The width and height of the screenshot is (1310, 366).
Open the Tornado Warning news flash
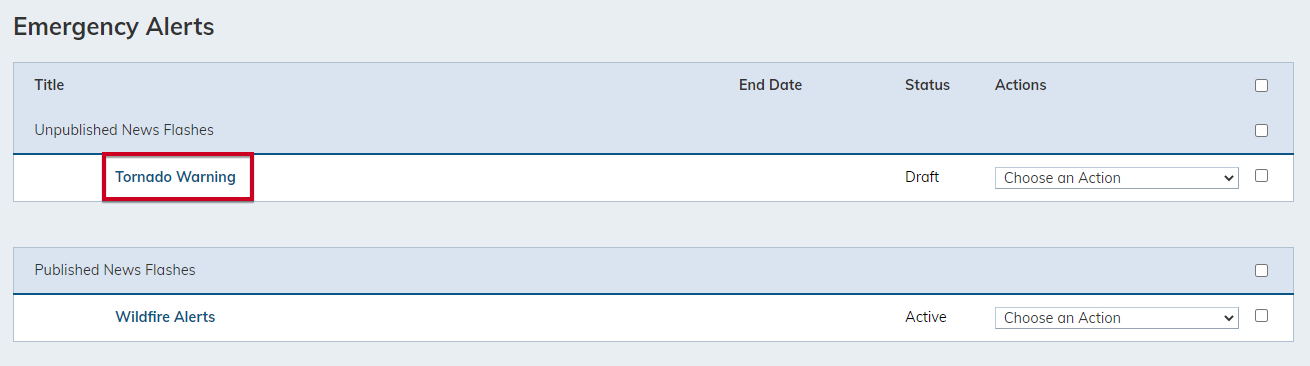point(175,177)
